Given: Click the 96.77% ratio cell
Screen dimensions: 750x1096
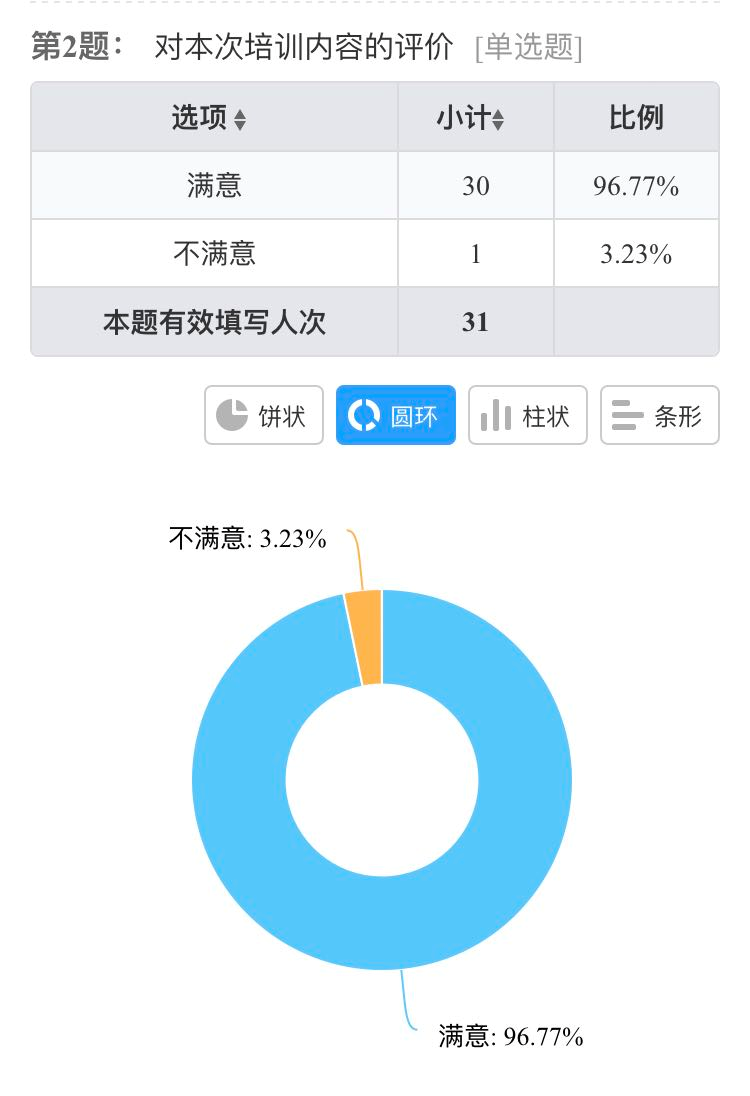Looking at the screenshot, I should [x=636, y=186].
